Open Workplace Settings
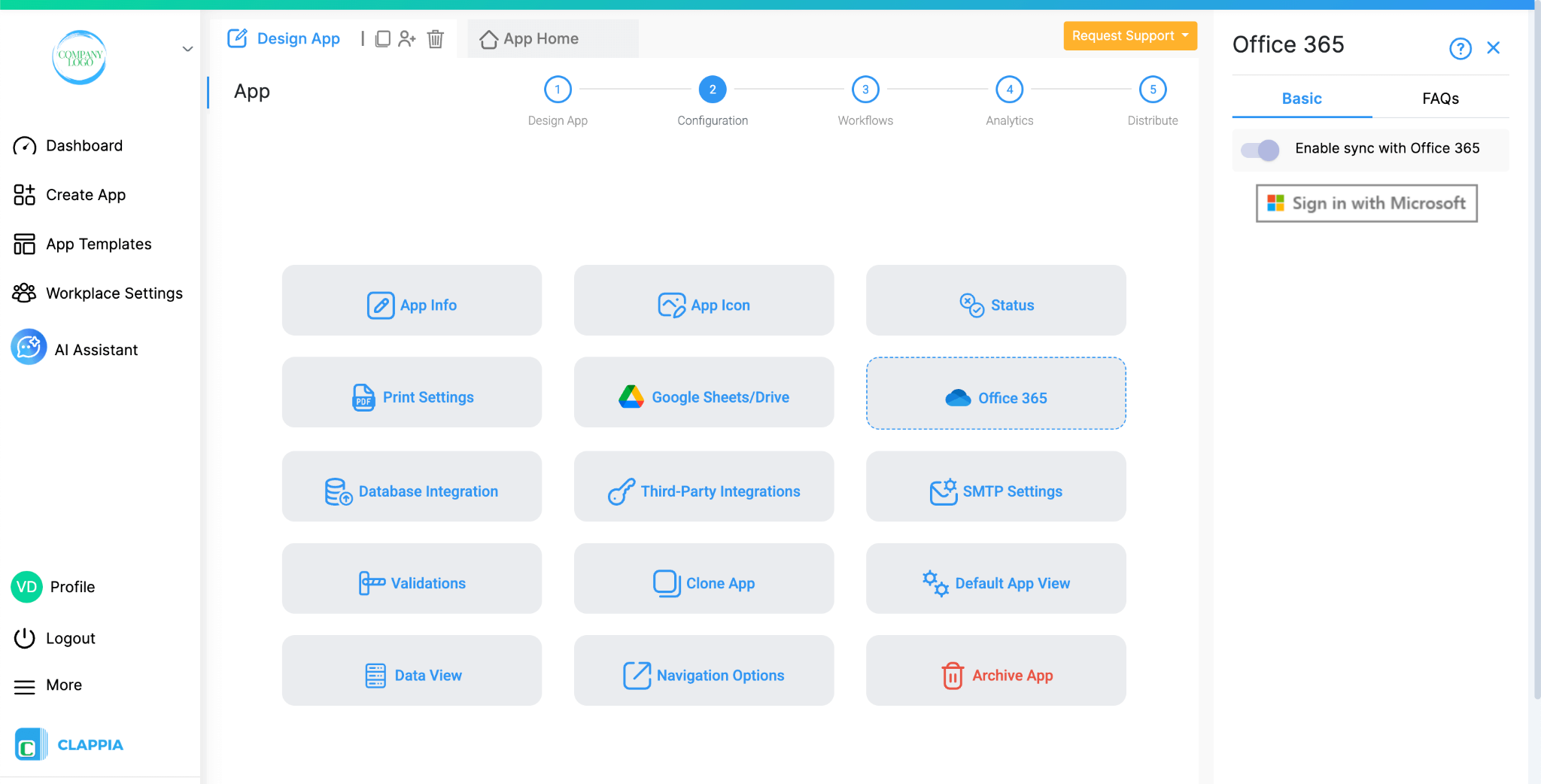 tap(114, 293)
